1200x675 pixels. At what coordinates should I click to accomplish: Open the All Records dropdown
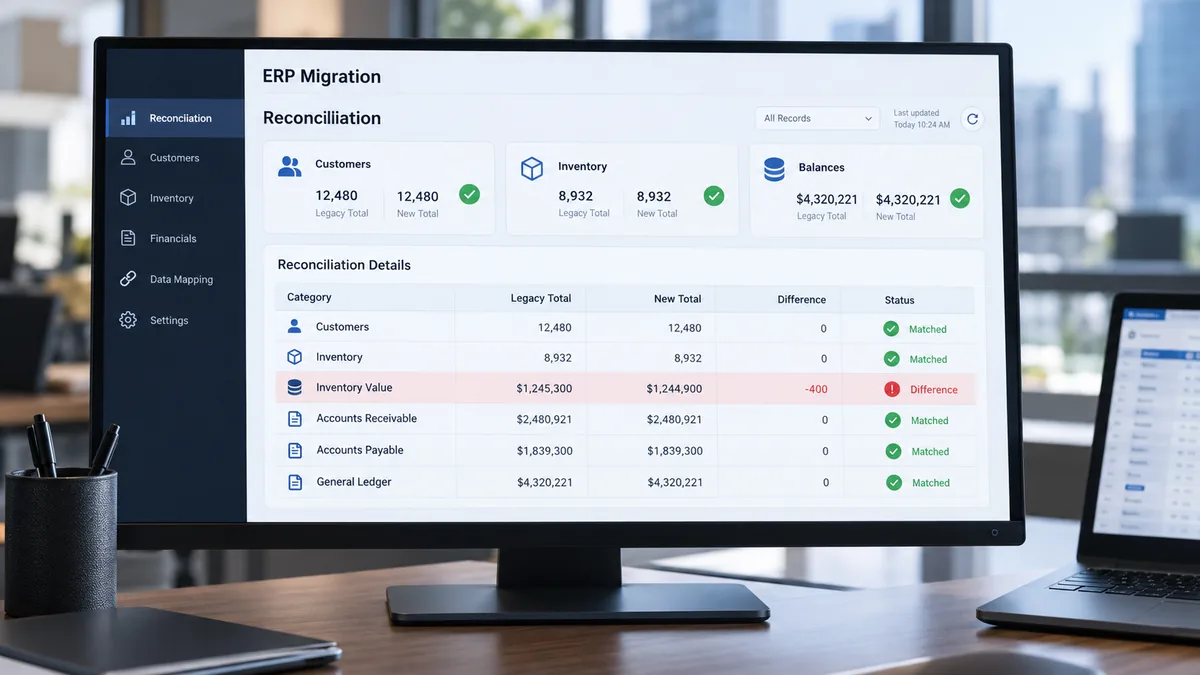817,118
